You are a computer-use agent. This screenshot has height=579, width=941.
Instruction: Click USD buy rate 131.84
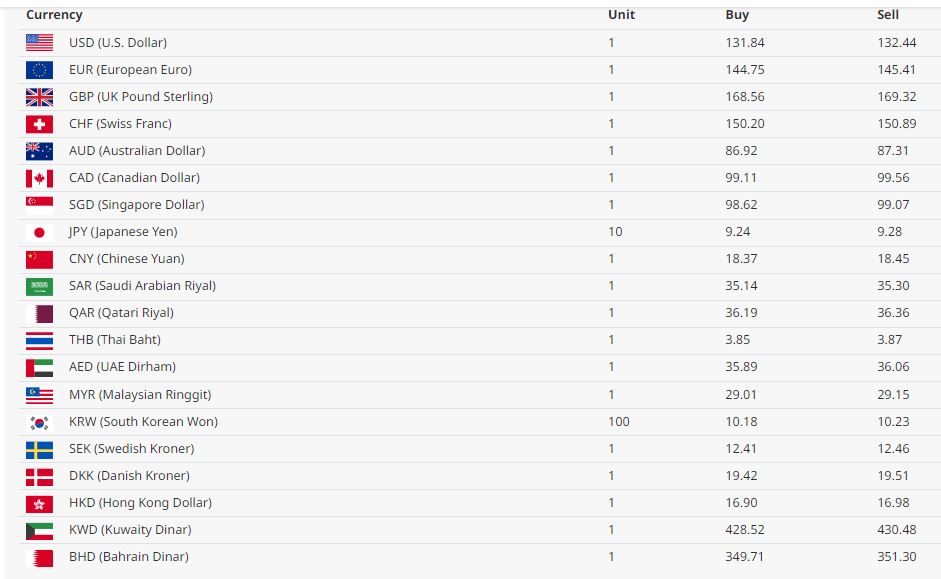[x=745, y=43]
